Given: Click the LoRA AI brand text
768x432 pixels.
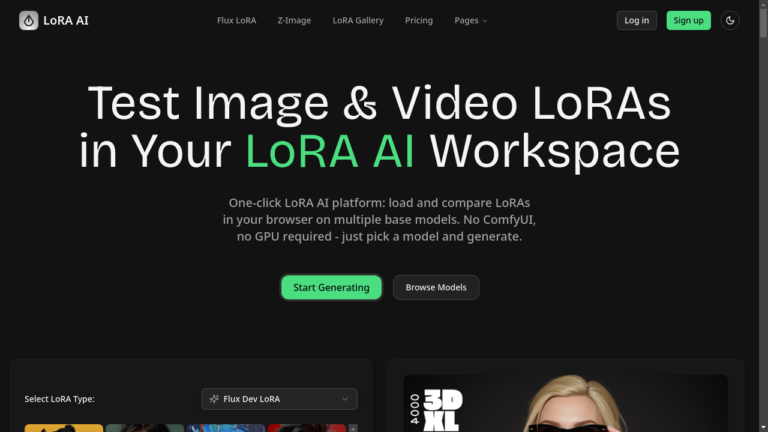Looking at the screenshot, I should click(x=66, y=21).
